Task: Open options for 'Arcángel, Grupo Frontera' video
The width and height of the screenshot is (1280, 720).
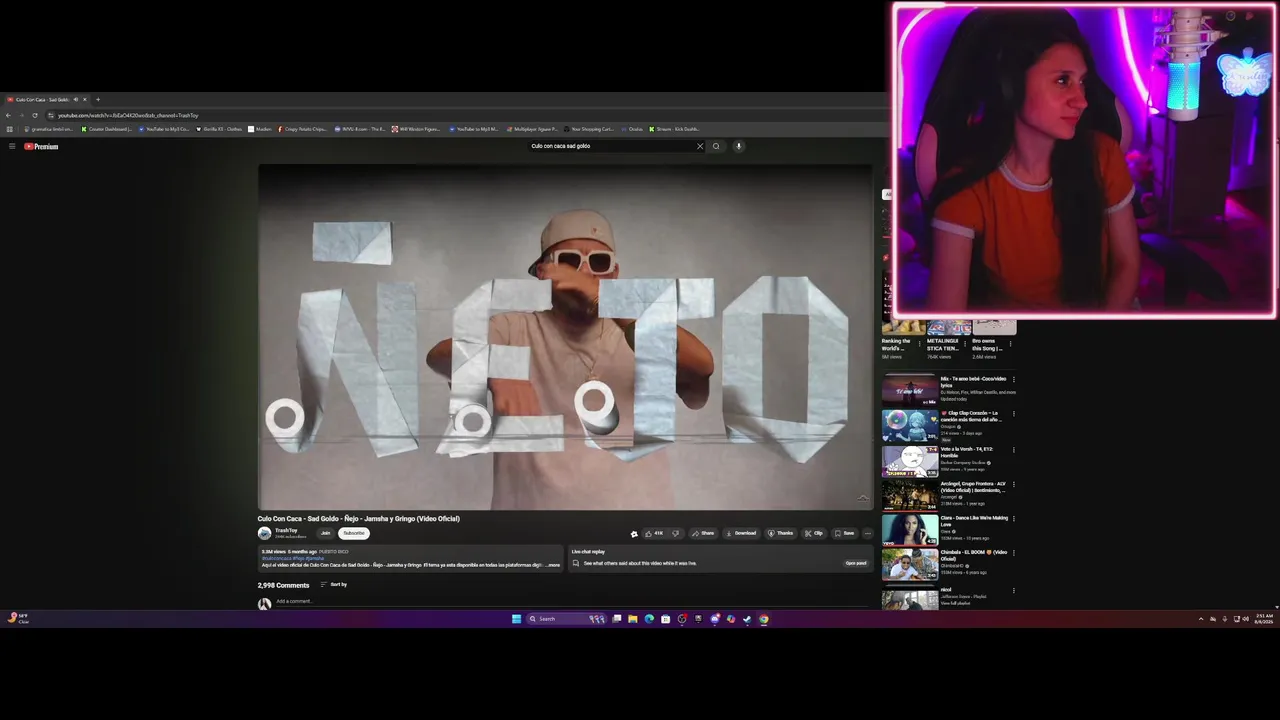Action: (x=1014, y=484)
